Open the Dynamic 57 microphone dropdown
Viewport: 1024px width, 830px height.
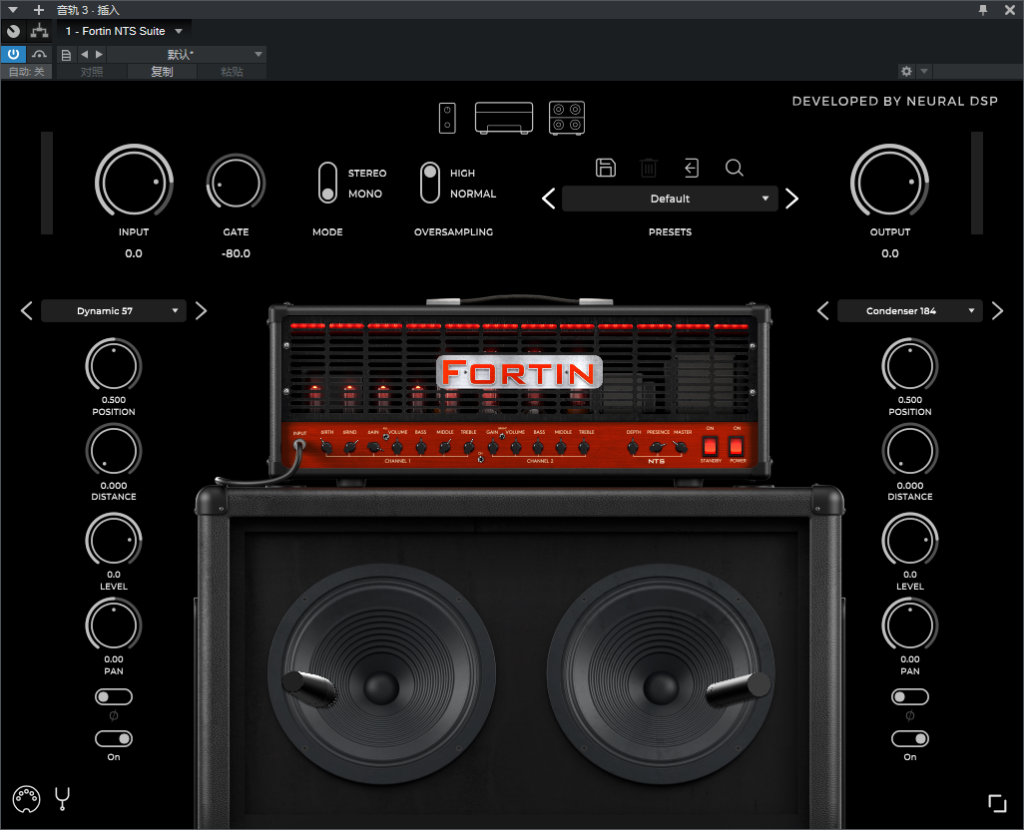tap(114, 311)
